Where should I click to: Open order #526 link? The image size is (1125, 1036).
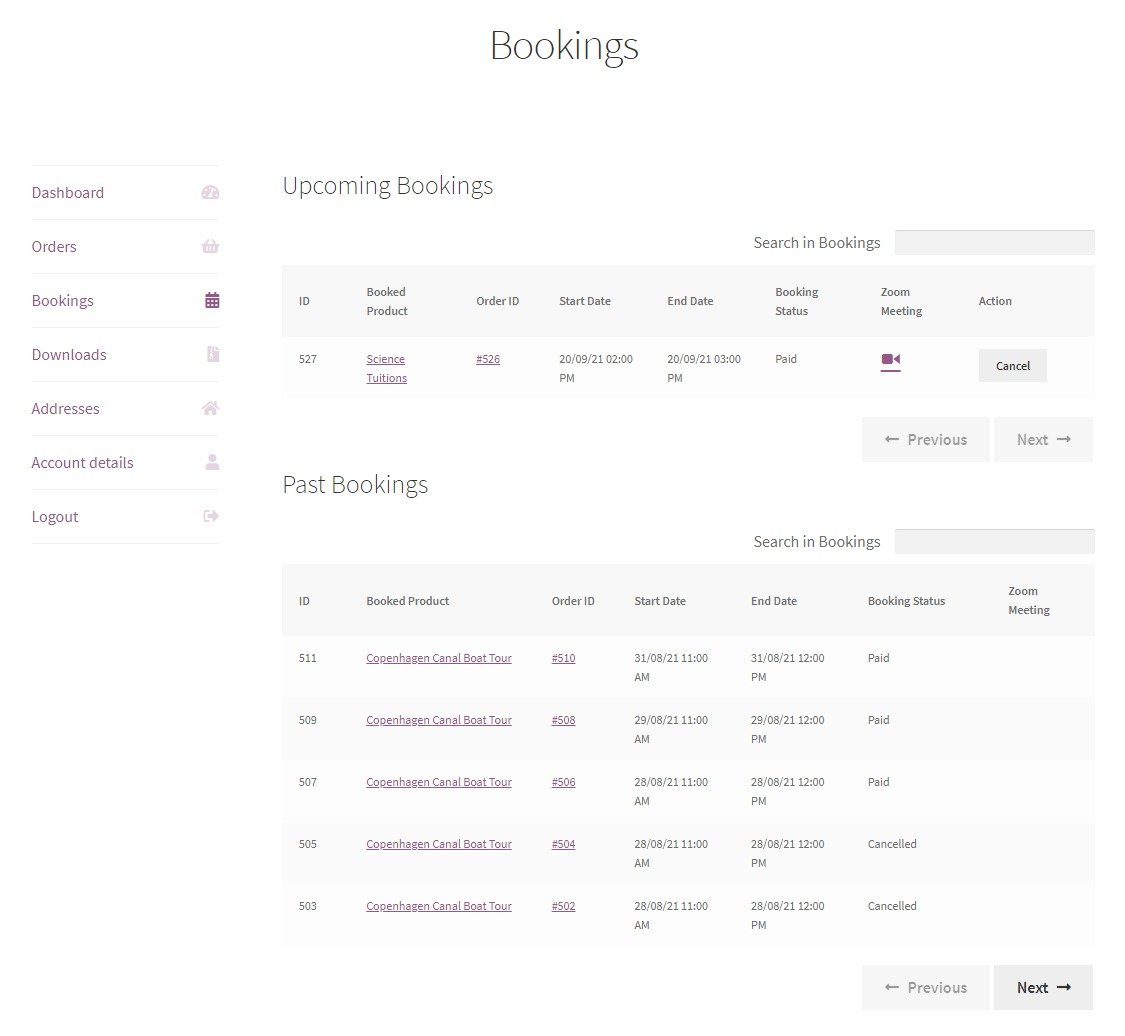(488, 359)
